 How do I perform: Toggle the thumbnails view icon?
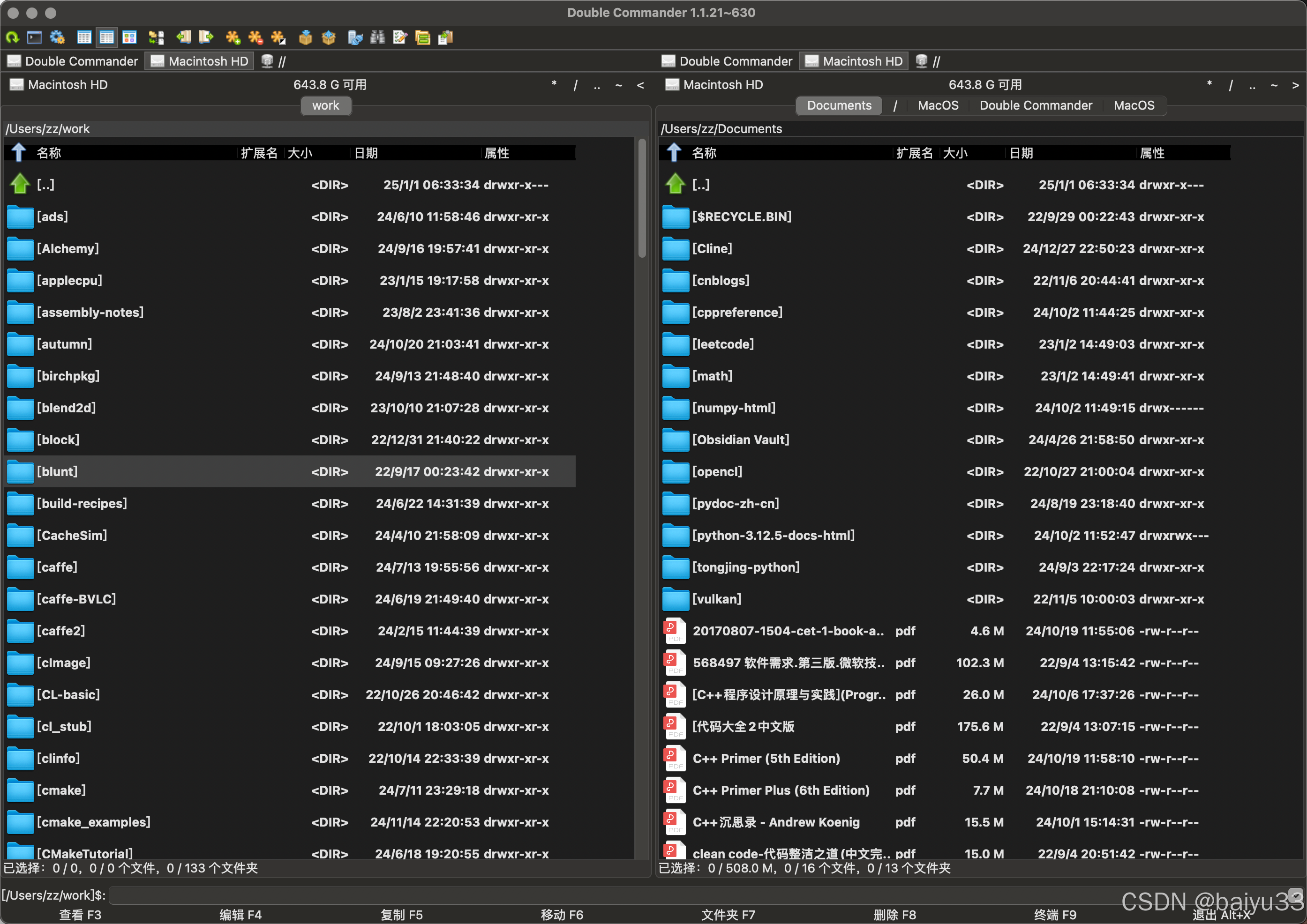point(130,37)
